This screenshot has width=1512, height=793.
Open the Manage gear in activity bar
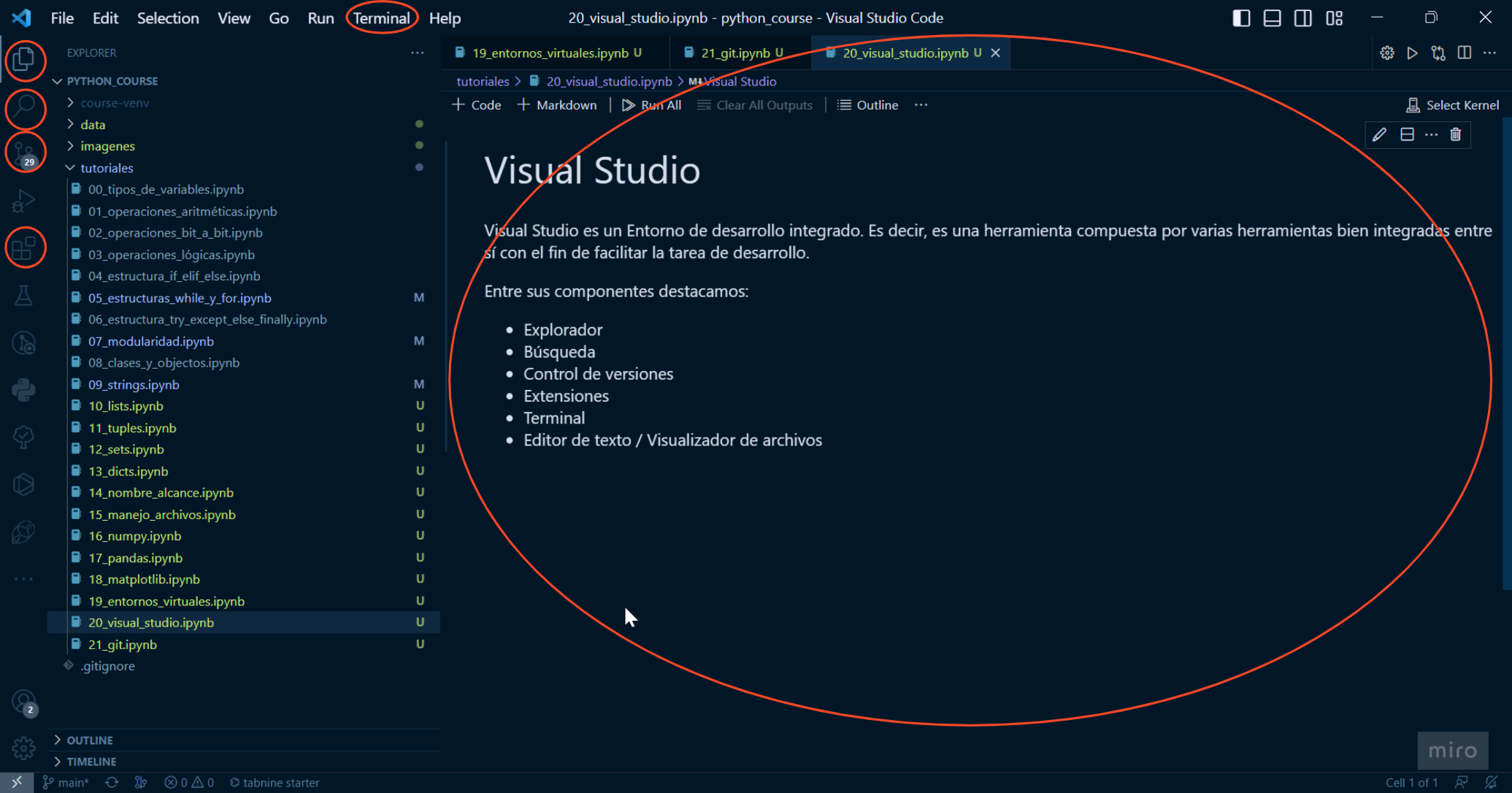(x=24, y=748)
